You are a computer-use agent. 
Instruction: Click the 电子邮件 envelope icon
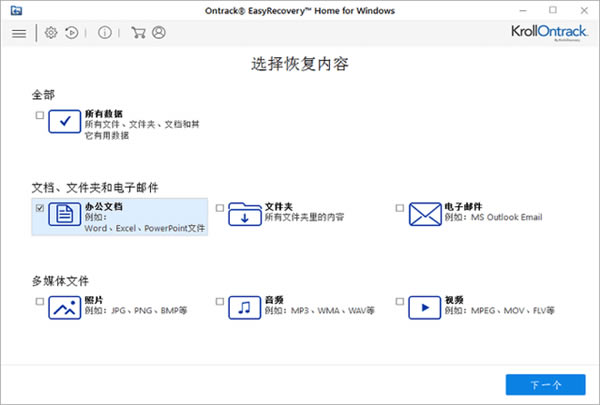click(425, 214)
